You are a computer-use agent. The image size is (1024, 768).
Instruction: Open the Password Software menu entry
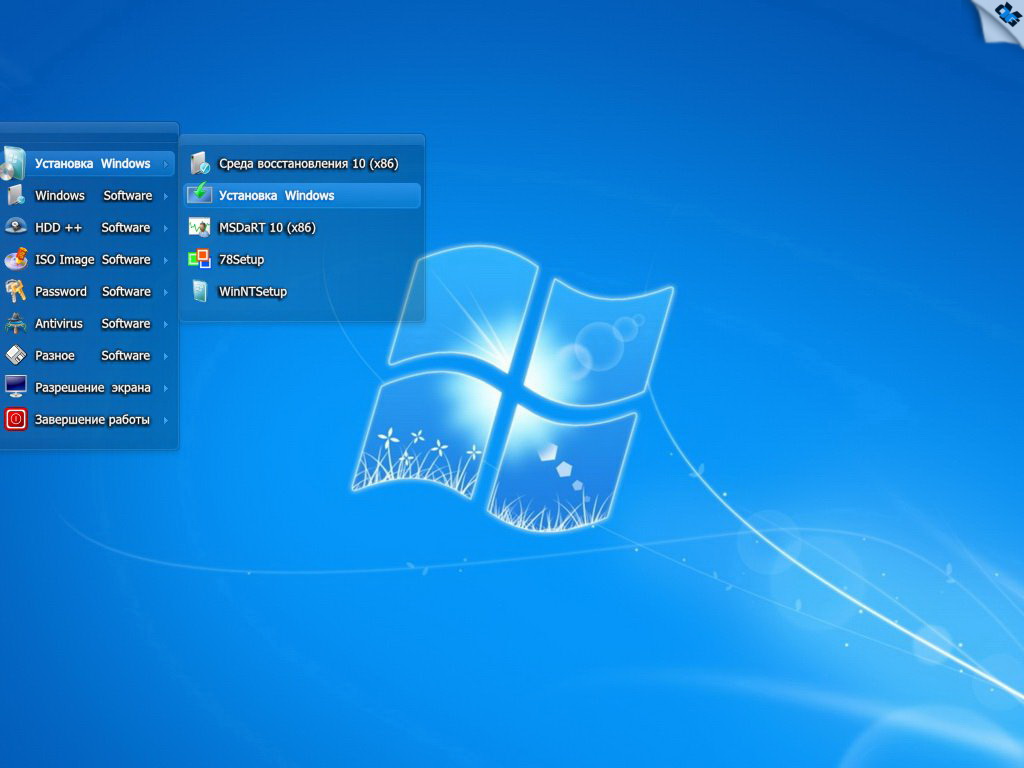[88, 291]
